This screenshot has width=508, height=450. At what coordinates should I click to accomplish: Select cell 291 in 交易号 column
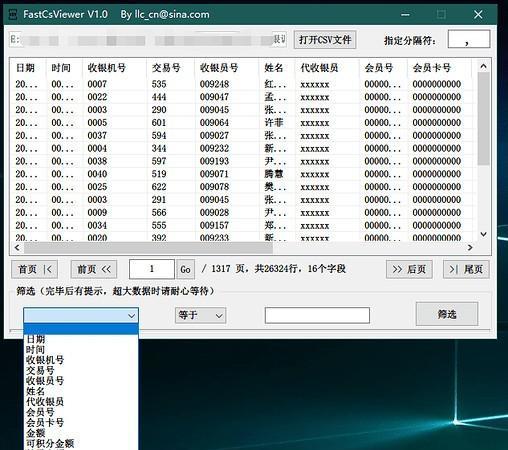click(159, 200)
